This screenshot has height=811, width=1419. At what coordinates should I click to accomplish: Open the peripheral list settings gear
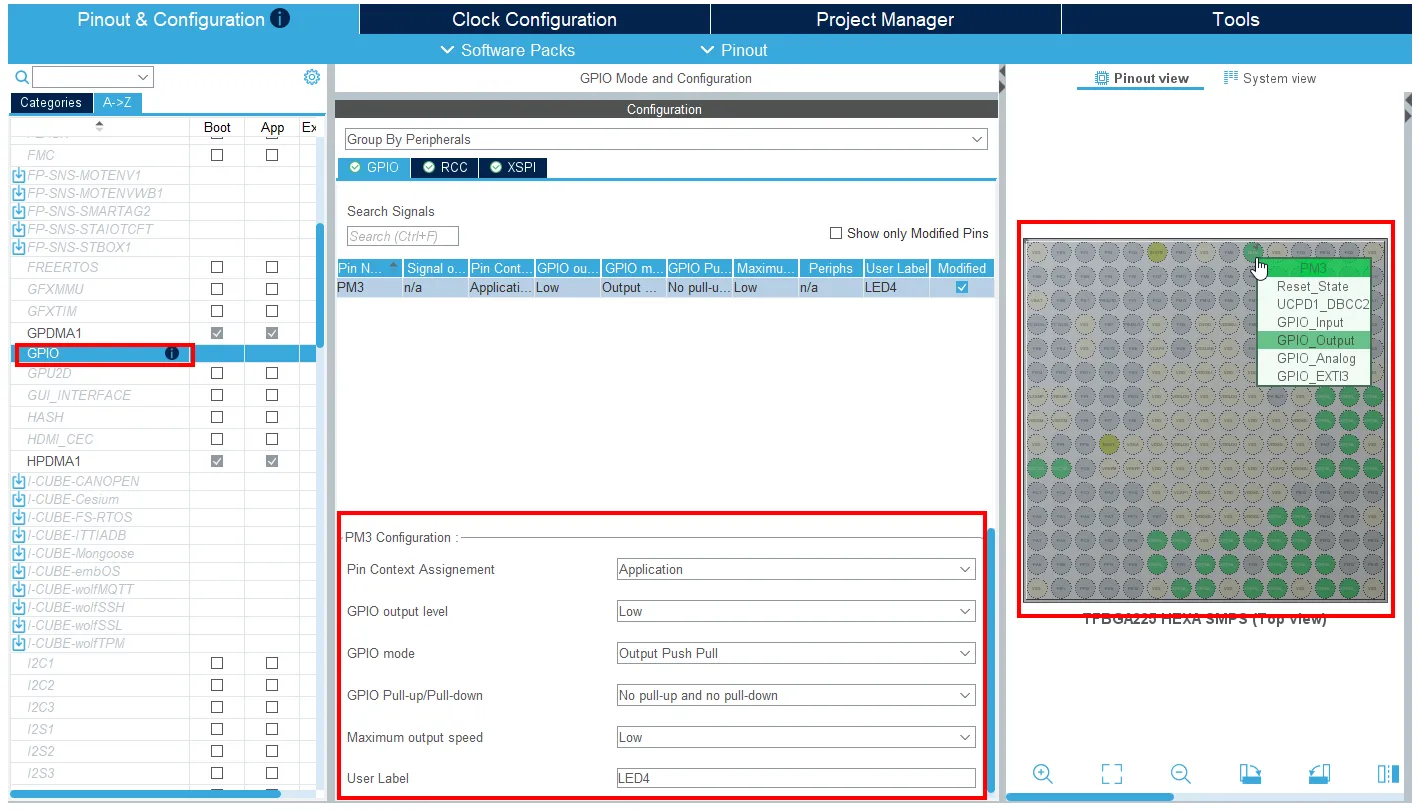coord(312,77)
